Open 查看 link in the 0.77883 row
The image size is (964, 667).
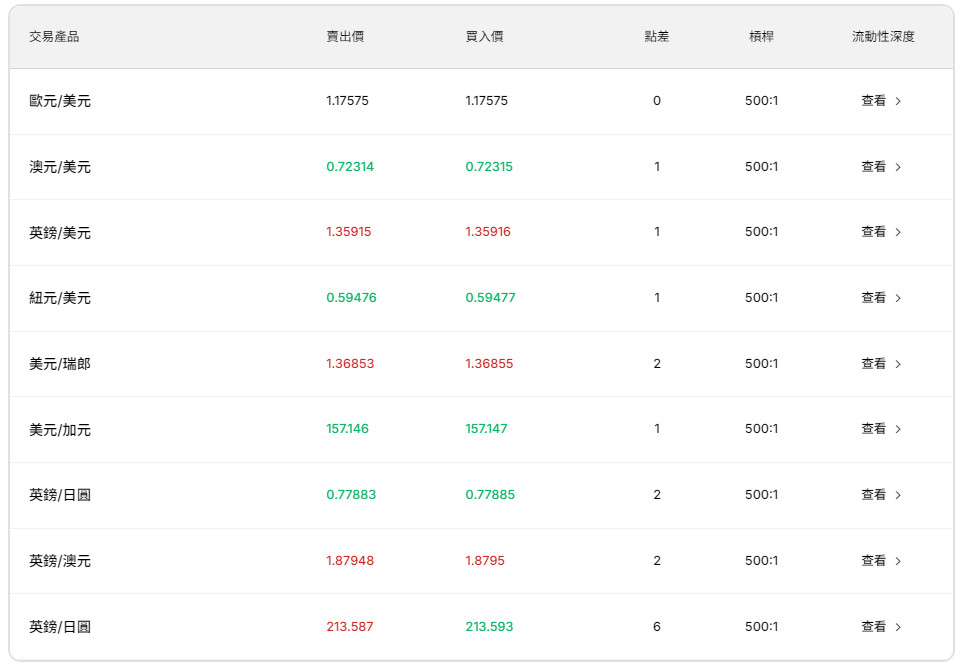click(881, 495)
